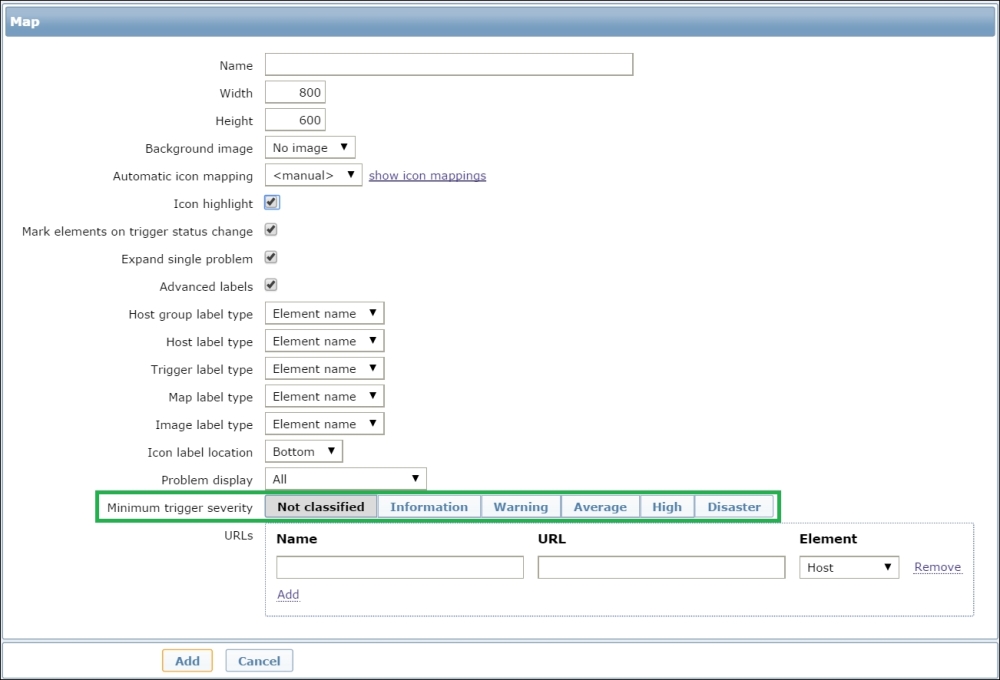Disable the Advanced labels checkbox

point(271,285)
